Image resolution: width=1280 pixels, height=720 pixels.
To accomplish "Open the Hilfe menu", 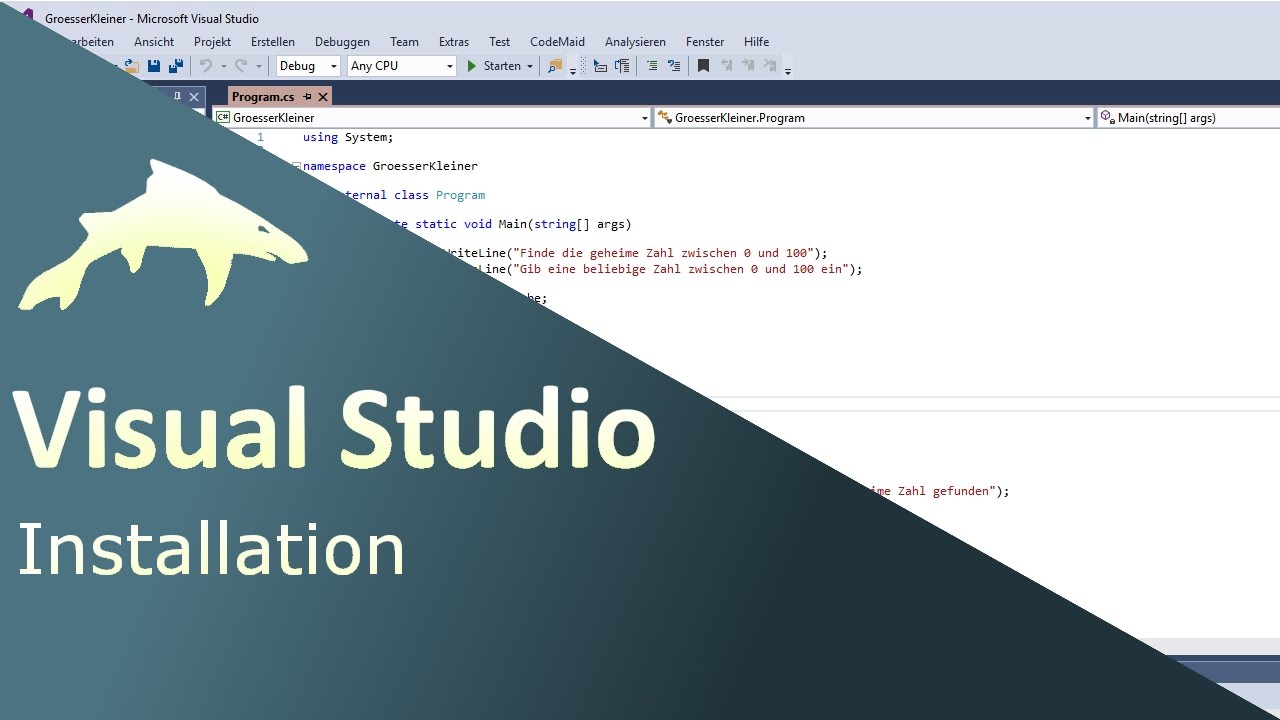I will pos(756,42).
